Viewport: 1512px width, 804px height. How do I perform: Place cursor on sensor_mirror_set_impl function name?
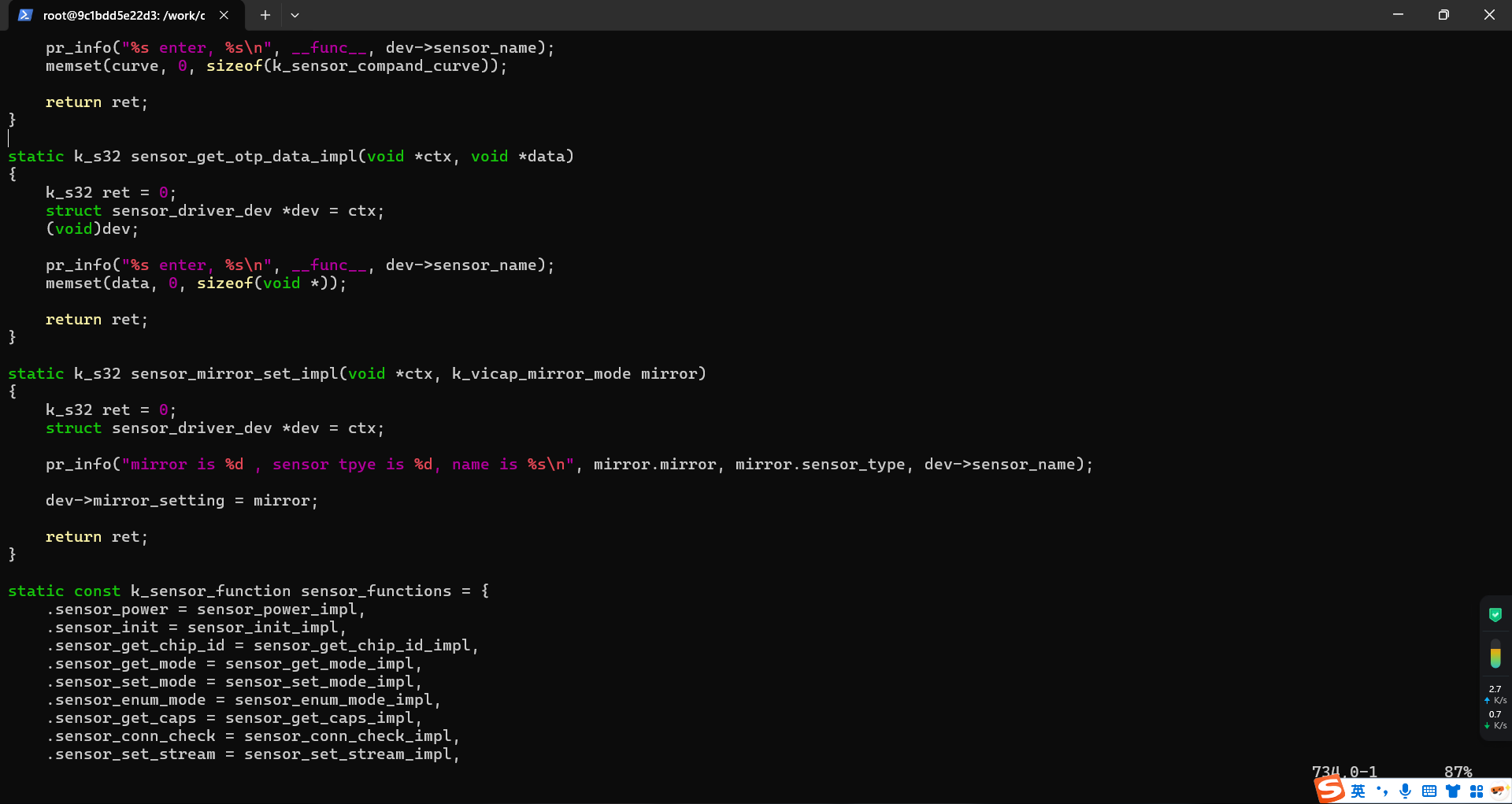[234, 374]
